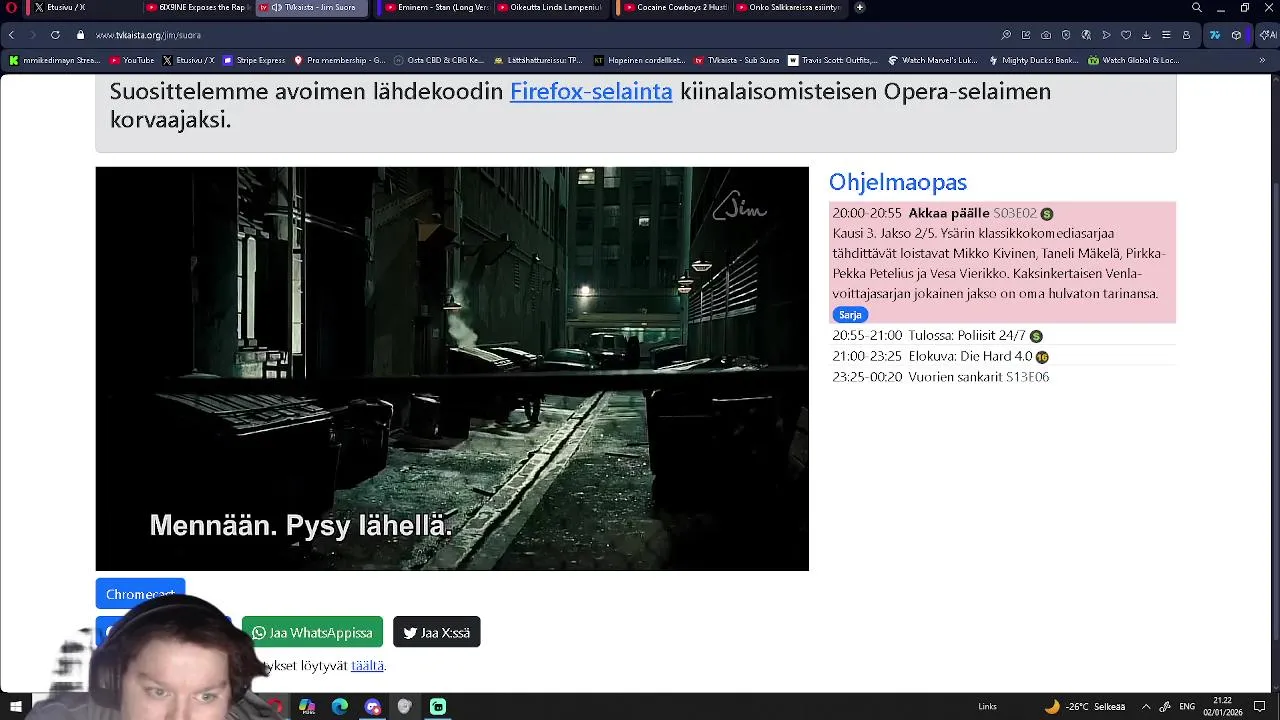Open the Opera menu logo
1280x720 pixels.
[11, 7]
